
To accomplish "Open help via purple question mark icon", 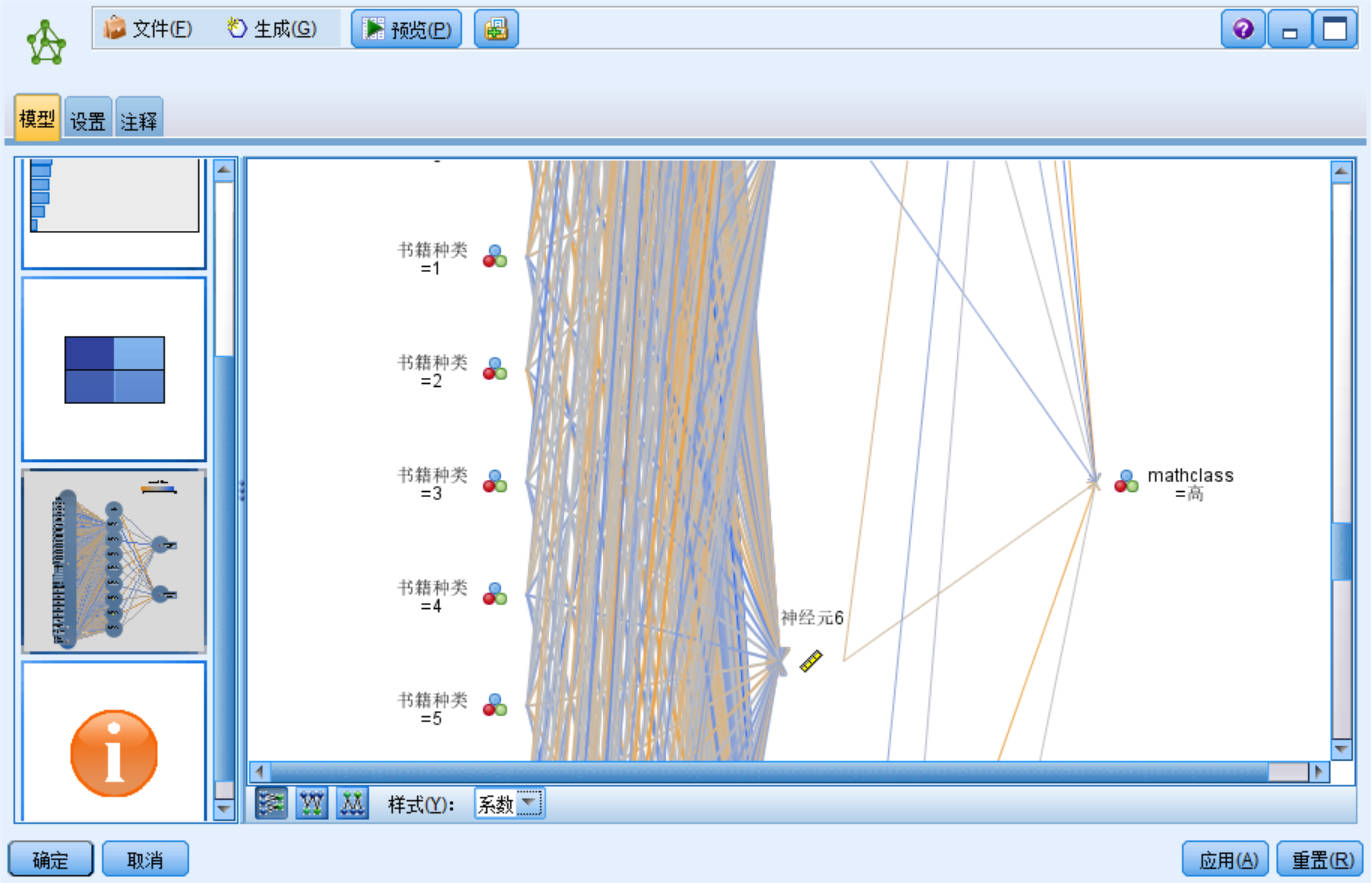I will tap(1243, 29).
